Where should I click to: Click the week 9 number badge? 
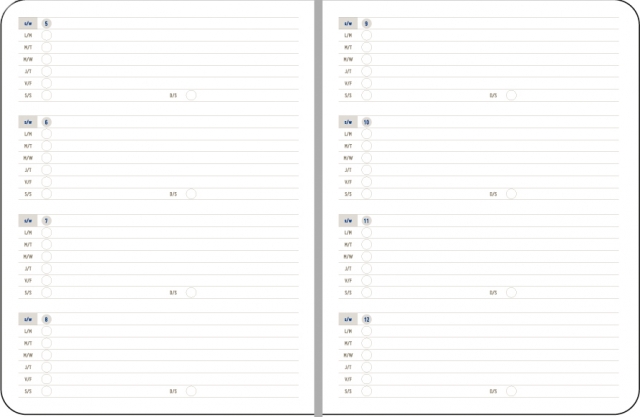[366, 24]
